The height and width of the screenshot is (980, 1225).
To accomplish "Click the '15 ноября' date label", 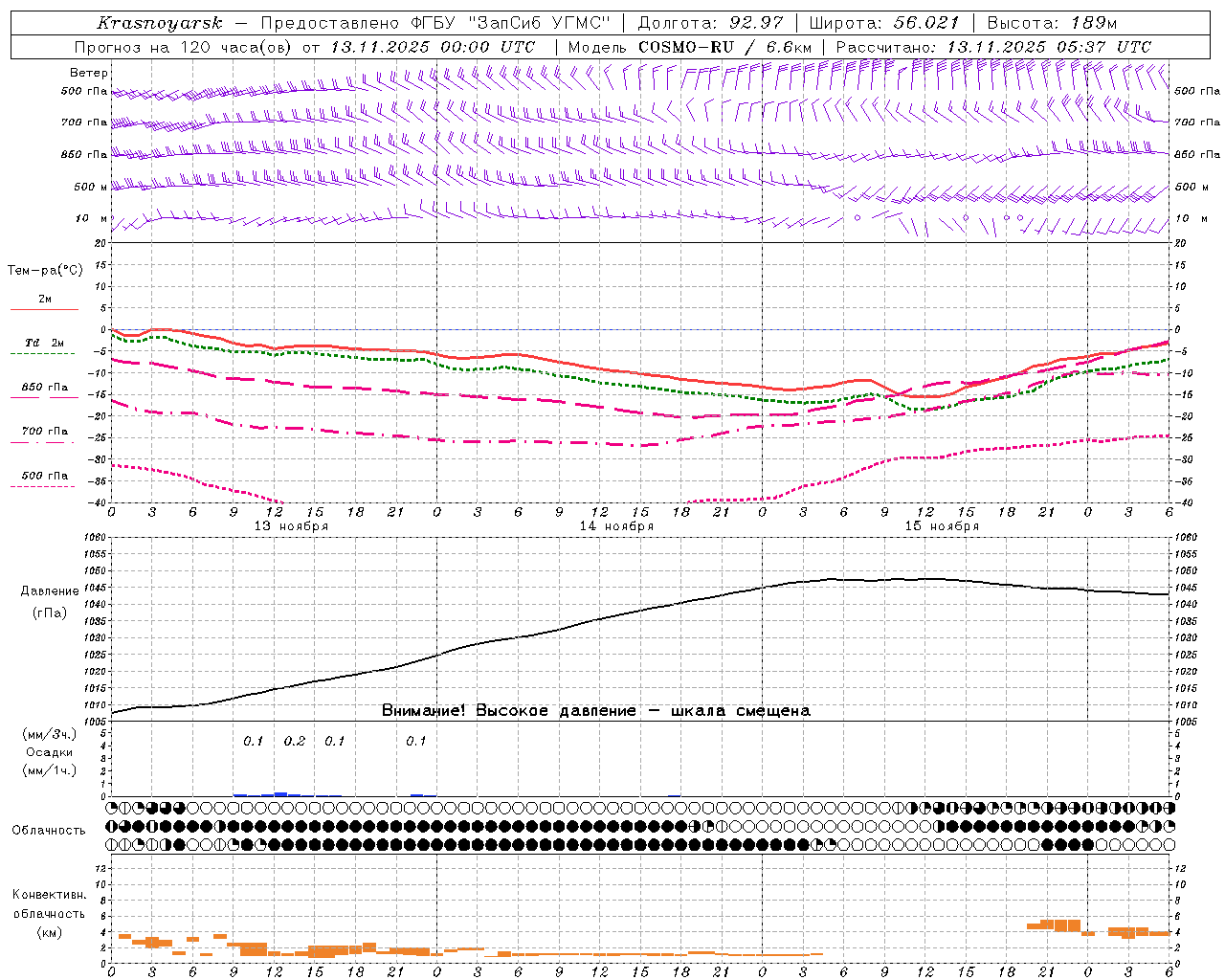I will coord(942,525).
